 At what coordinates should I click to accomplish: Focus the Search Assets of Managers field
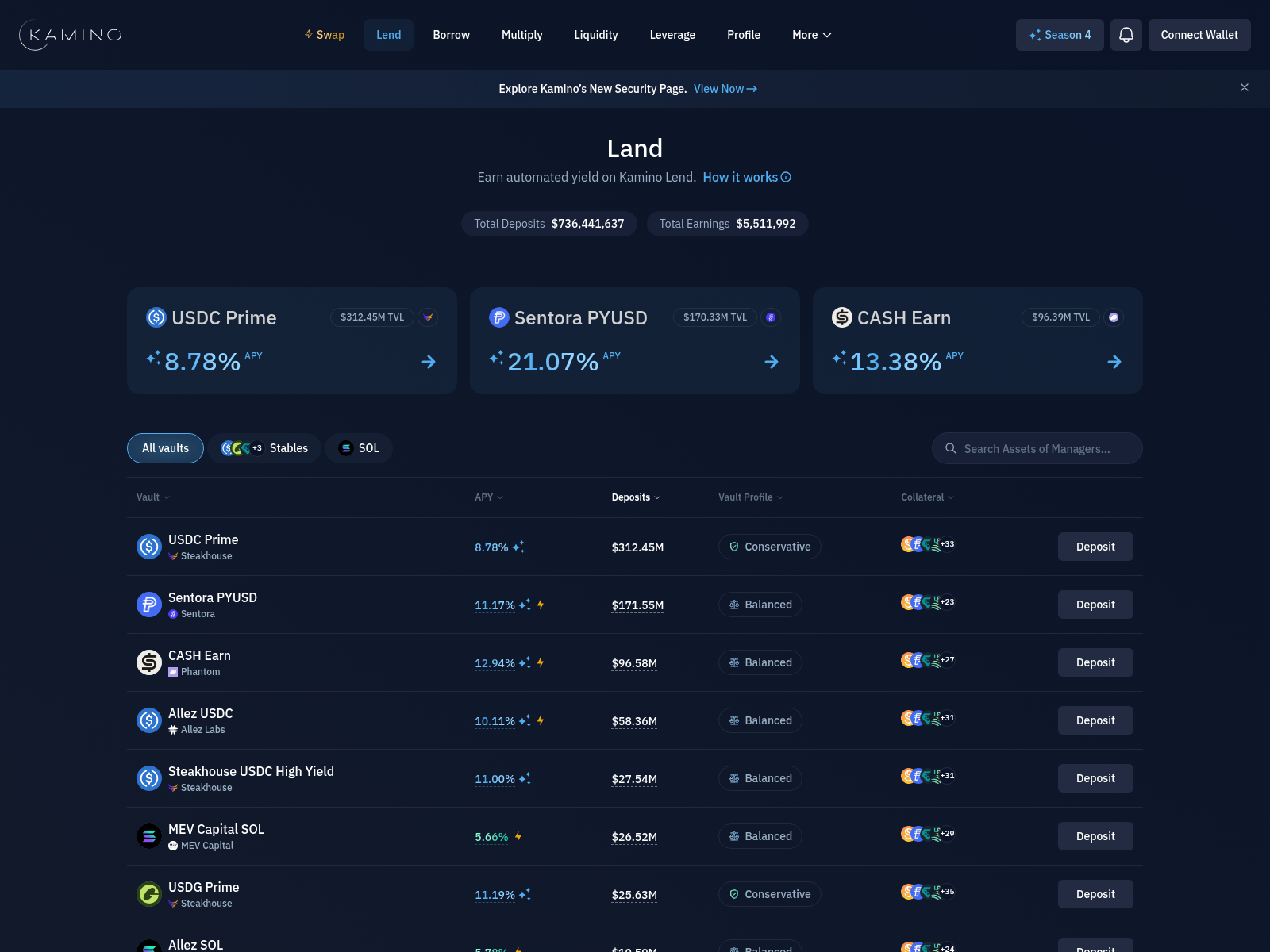[x=1037, y=448]
